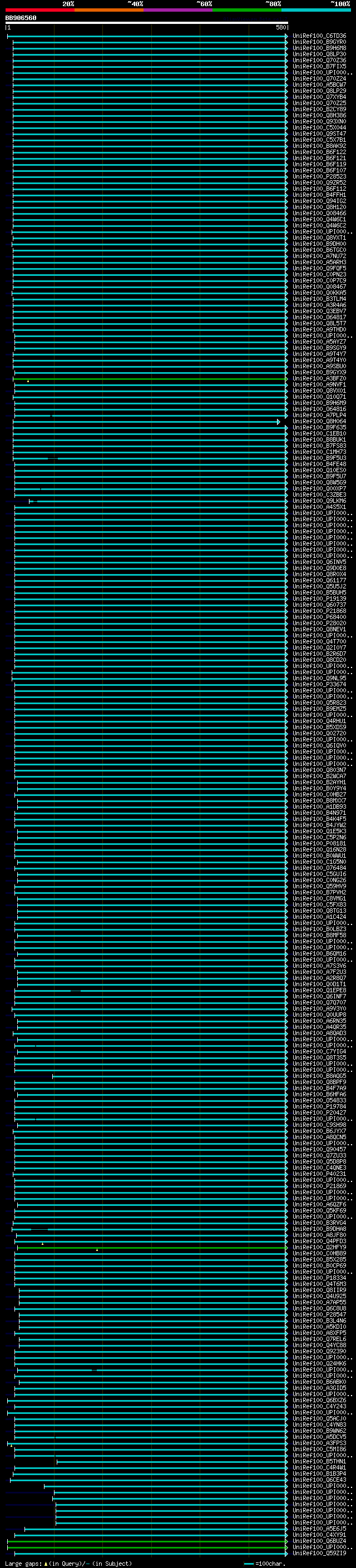Click hit label UniRef100_B6ABK0
356x1568 pixels.
pos(319,1382)
